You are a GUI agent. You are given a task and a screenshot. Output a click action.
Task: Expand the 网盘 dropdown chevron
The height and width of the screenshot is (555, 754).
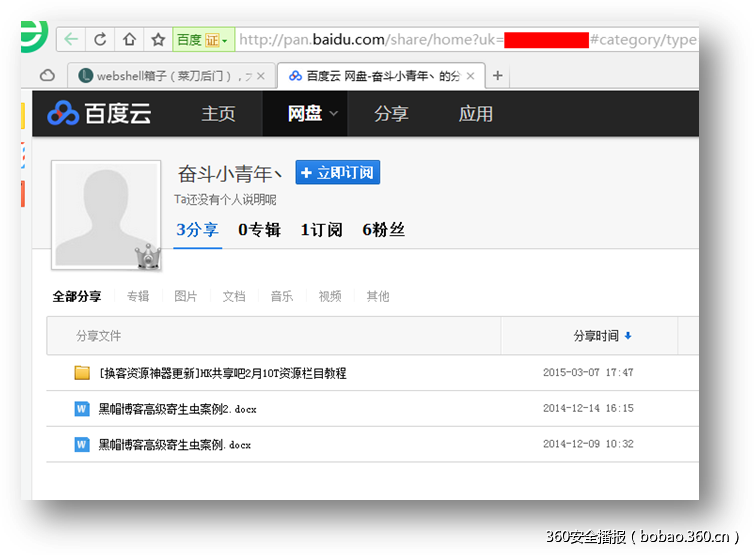tap(333, 114)
